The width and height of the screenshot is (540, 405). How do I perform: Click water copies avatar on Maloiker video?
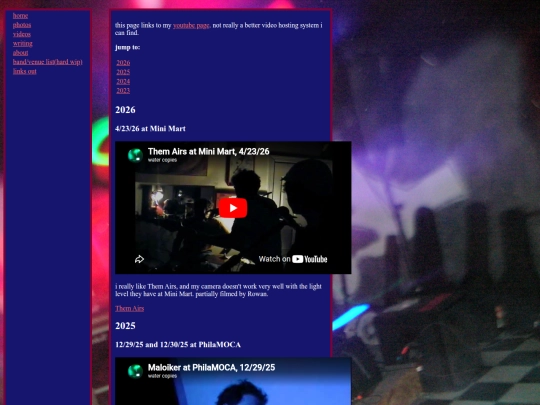(135, 371)
